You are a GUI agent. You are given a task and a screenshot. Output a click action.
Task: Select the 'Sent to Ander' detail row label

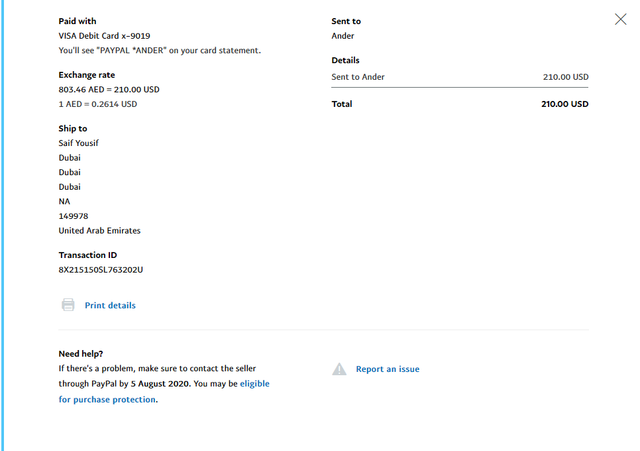pos(358,77)
